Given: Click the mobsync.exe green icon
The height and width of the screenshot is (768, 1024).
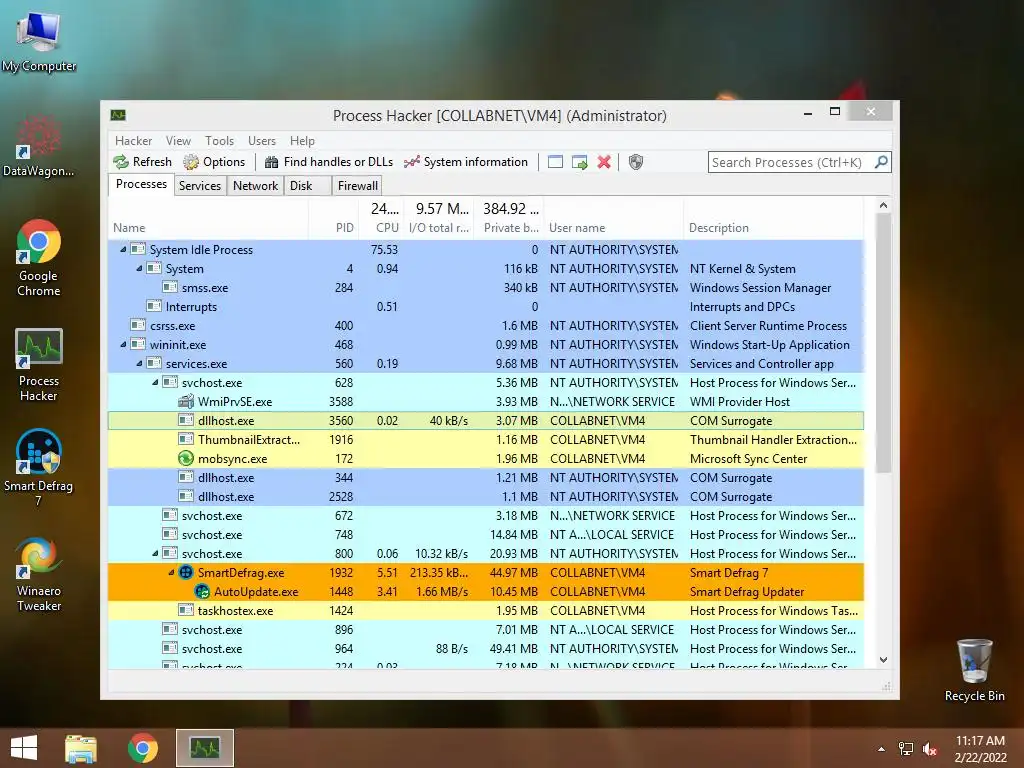Looking at the screenshot, I should (186, 458).
